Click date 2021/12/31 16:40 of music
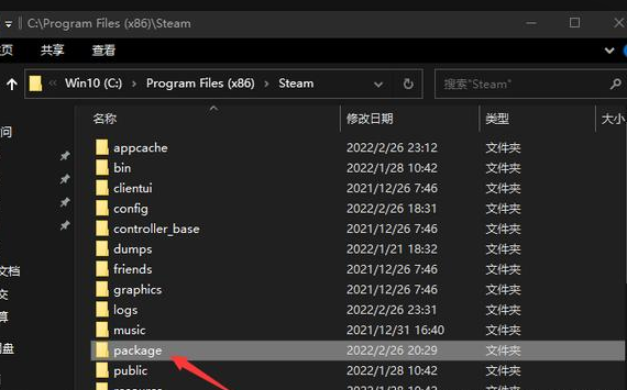The image size is (627, 390). click(x=395, y=330)
